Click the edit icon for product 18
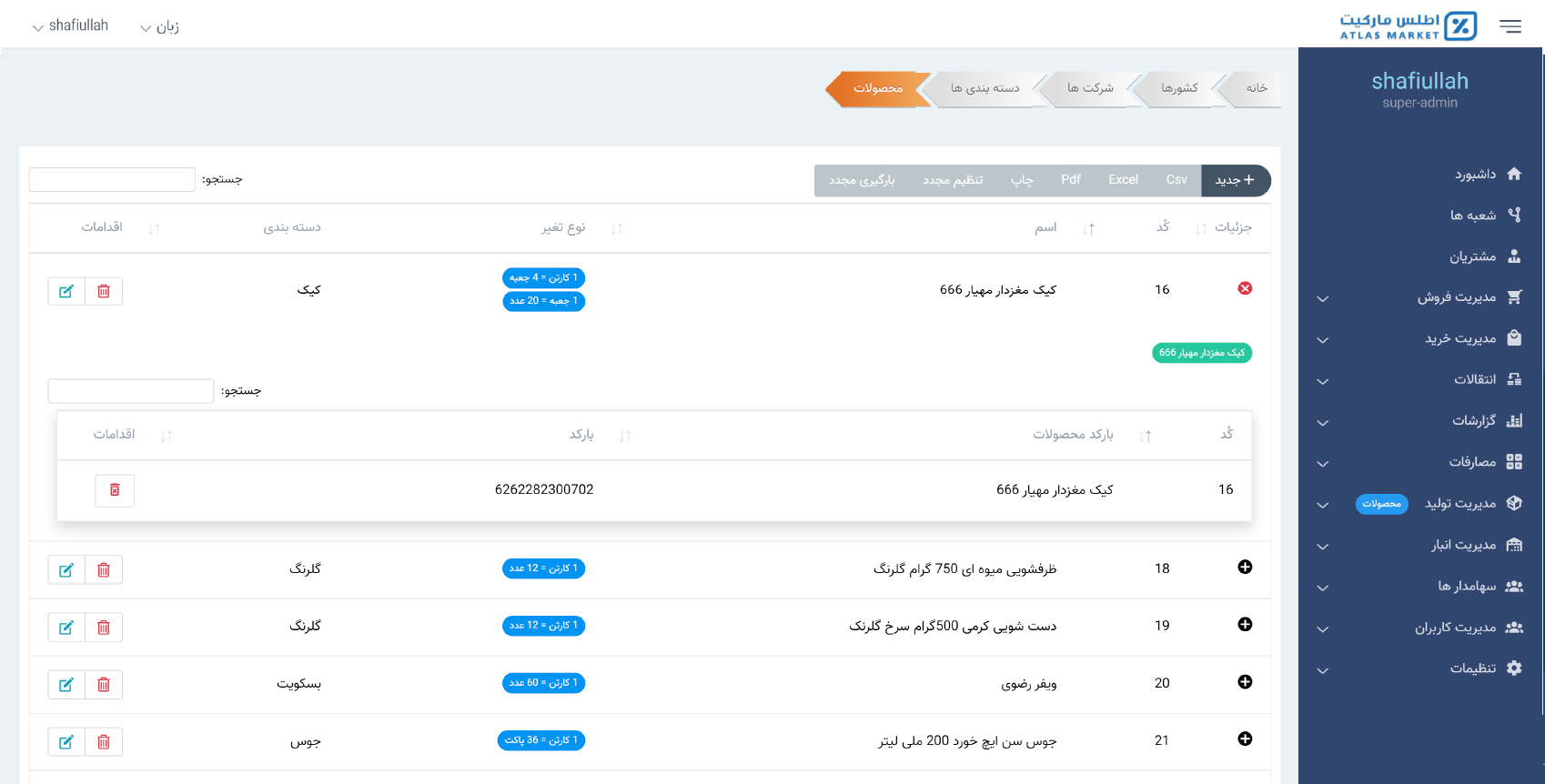The image size is (1545, 784). click(x=66, y=570)
